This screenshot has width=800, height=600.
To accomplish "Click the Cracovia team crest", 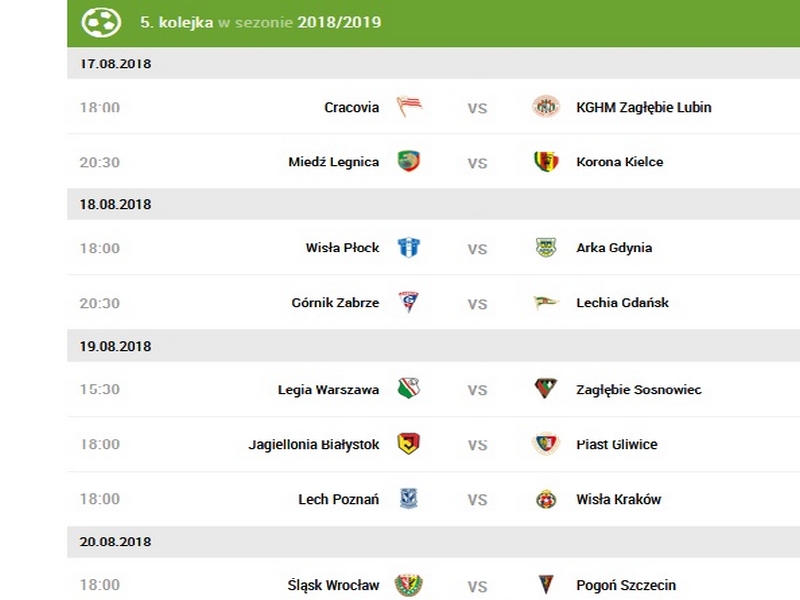I will click(x=409, y=107).
